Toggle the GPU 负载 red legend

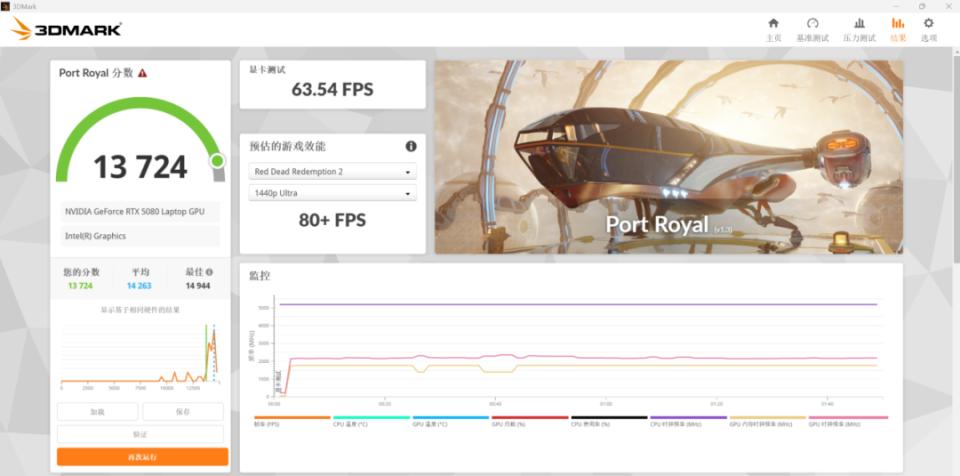click(x=530, y=421)
